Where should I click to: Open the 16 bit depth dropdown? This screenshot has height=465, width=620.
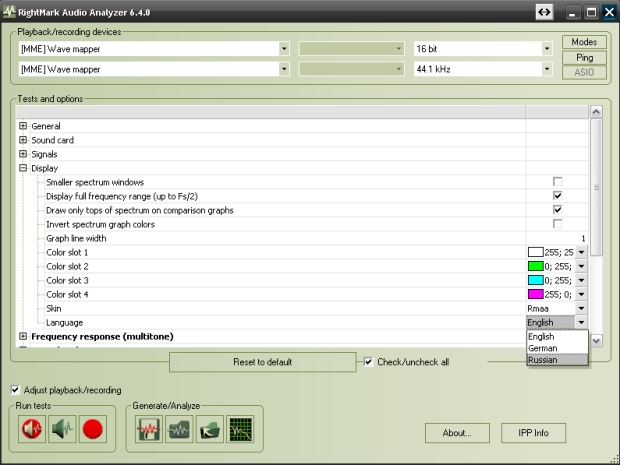pos(547,49)
